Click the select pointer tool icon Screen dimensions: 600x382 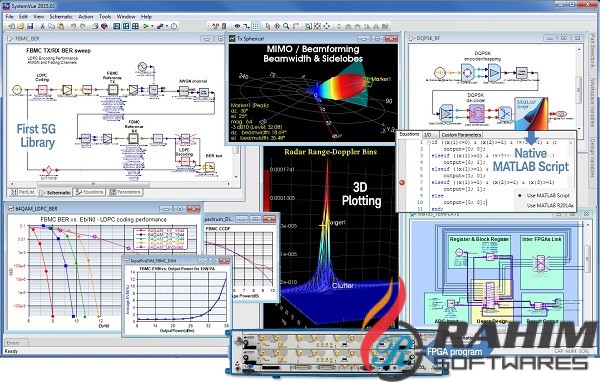[x=268, y=26]
